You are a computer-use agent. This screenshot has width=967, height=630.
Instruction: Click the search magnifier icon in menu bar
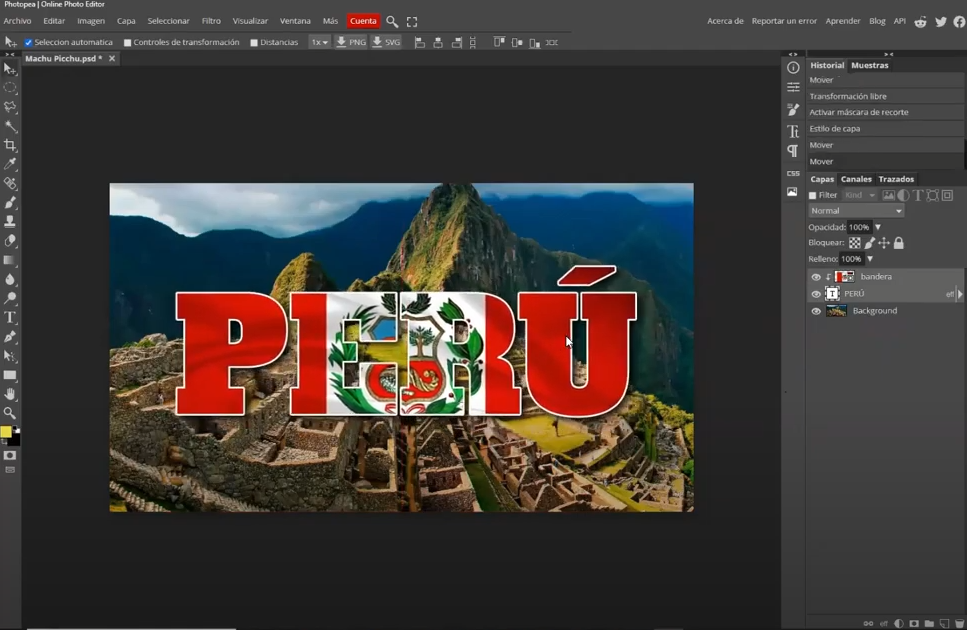pos(392,21)
